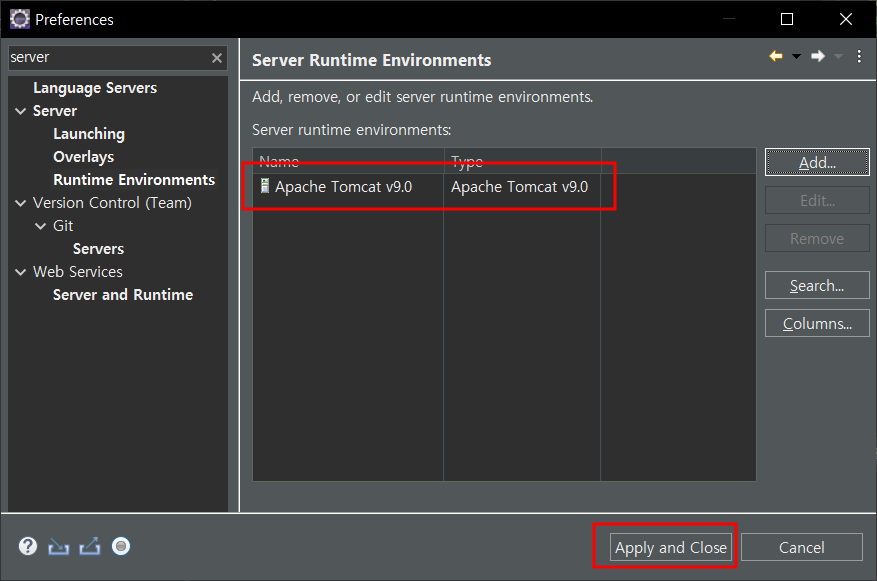Screen dimensions: 877x581
Task: Select Web Services preference page
Action: 78,271
